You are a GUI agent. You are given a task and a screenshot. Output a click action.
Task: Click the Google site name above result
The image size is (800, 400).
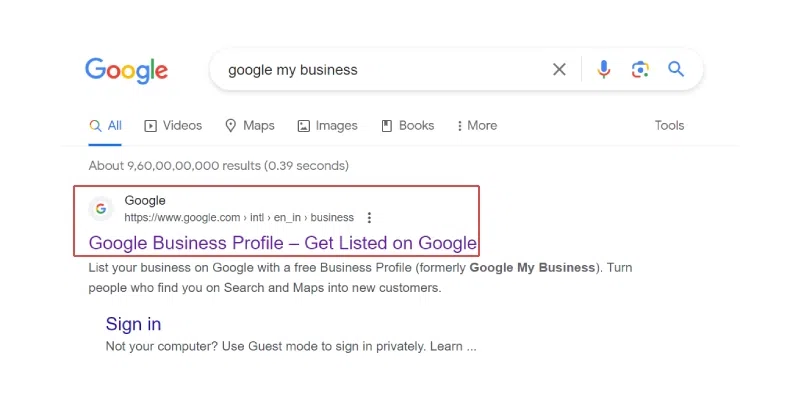(x=145, y=201)
